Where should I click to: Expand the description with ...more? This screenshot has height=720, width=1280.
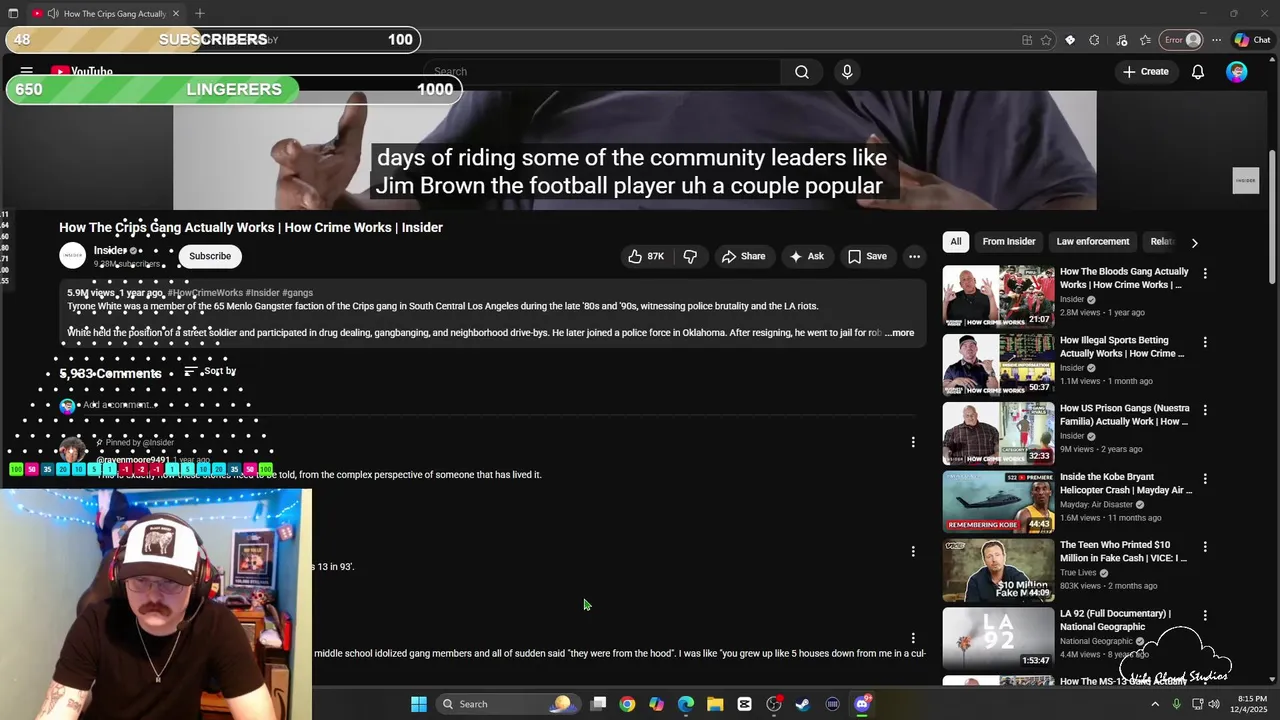[899, 333]
